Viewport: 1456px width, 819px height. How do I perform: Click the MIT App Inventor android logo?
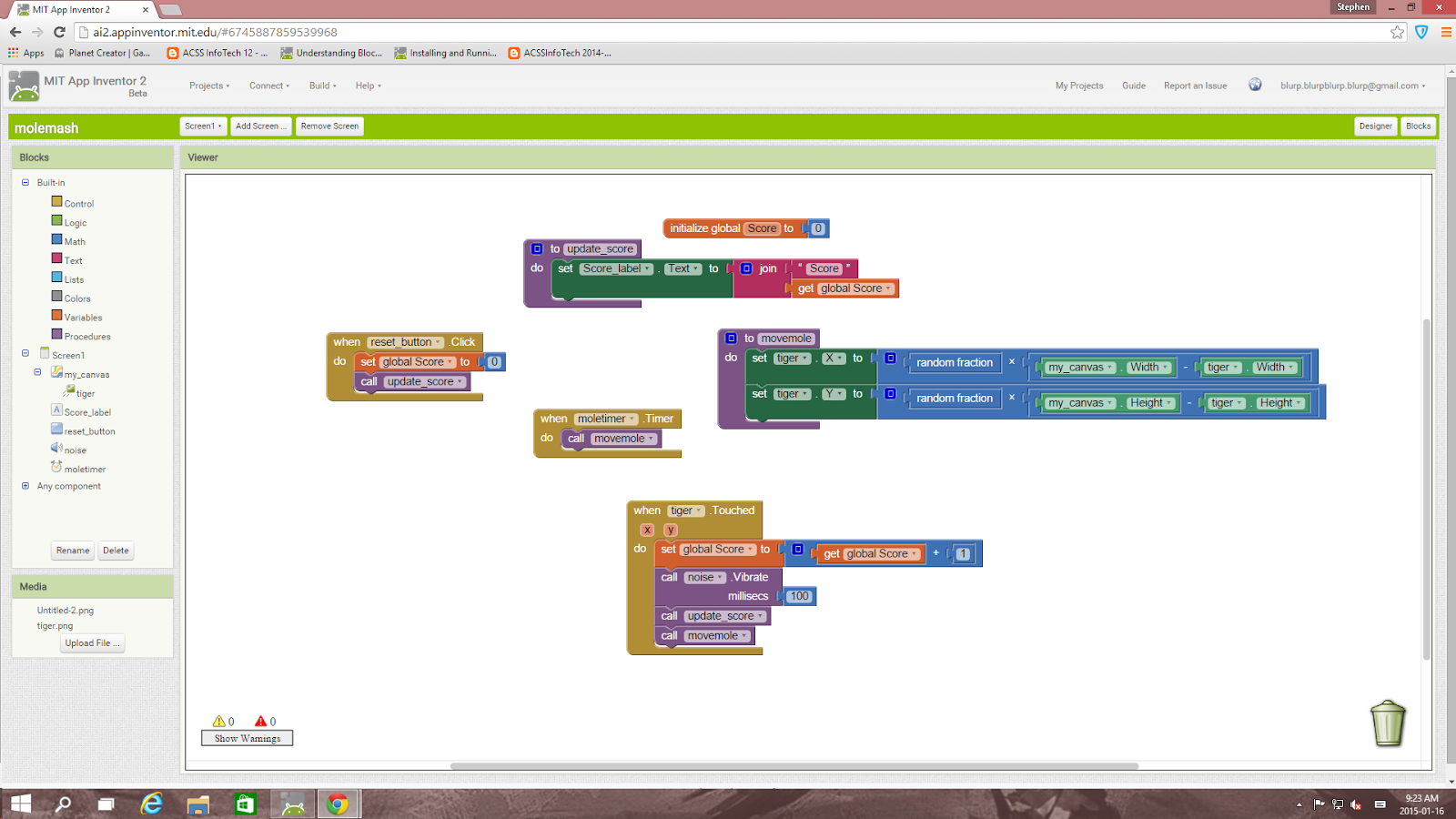pos(24,86)
